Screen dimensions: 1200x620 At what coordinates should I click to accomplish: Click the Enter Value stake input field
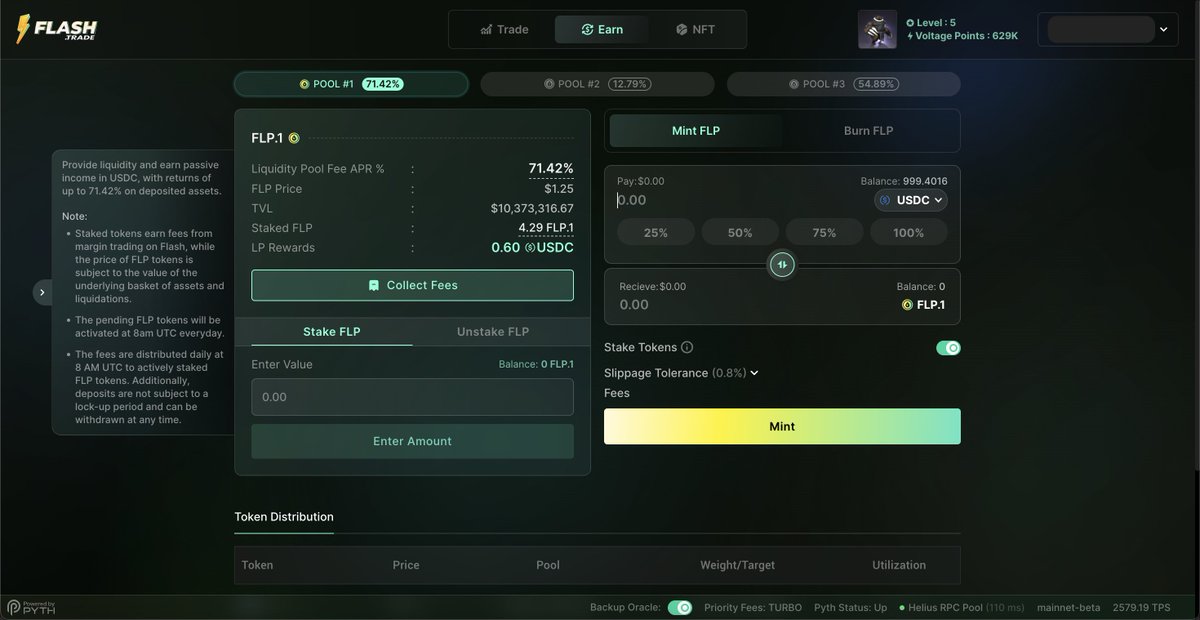(x=412, y=397)
